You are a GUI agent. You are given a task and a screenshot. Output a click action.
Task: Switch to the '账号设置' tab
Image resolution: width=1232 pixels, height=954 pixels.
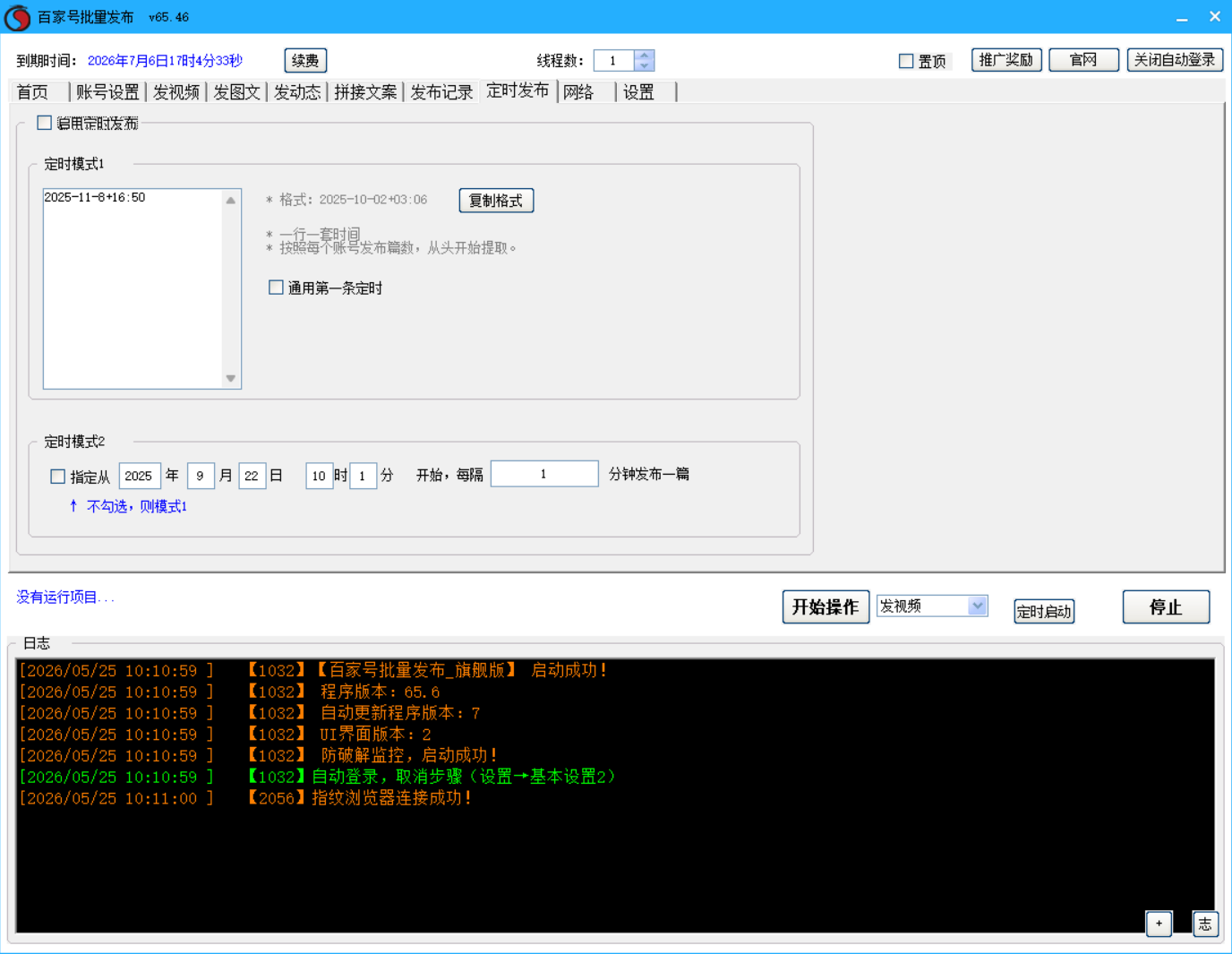(107, 92)
